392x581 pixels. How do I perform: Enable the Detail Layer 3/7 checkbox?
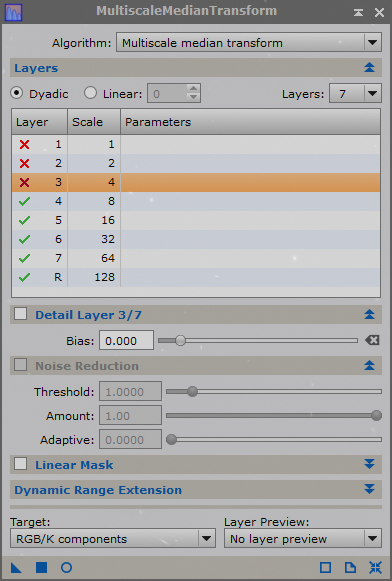tap(20, 314)
